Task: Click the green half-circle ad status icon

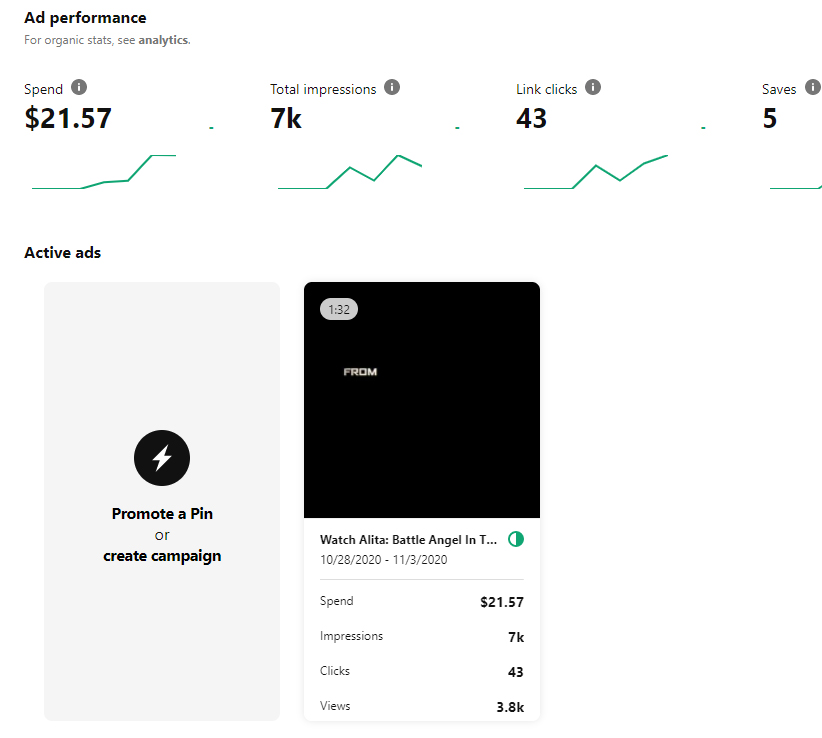Action: pyautogui.click(x=516, y=539)
